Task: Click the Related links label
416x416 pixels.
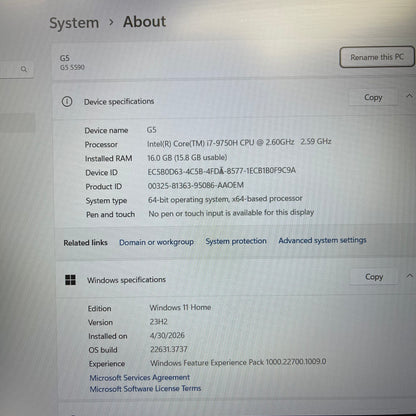Action: point(85,243)
